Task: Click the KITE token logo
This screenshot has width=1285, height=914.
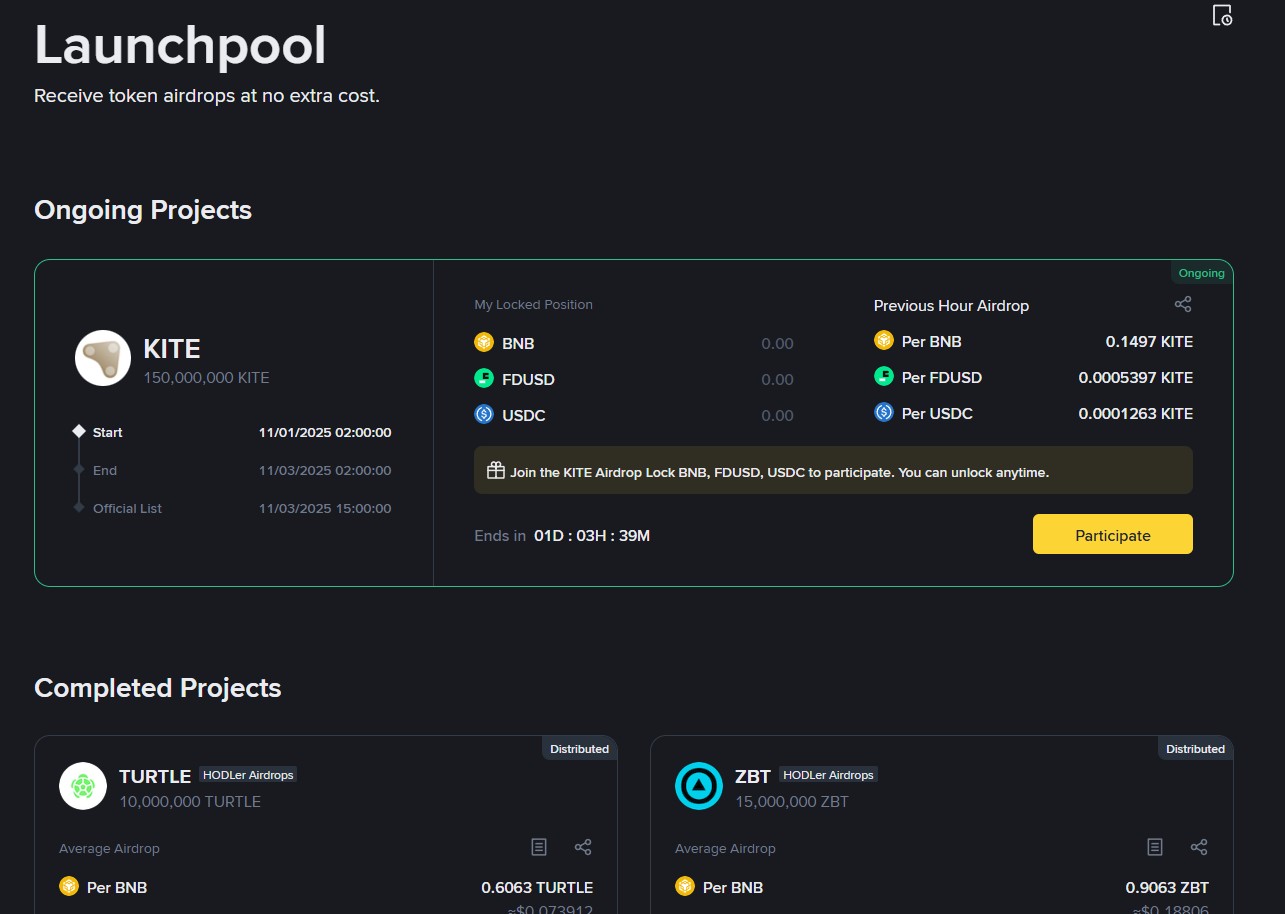Action: (103, 358)
